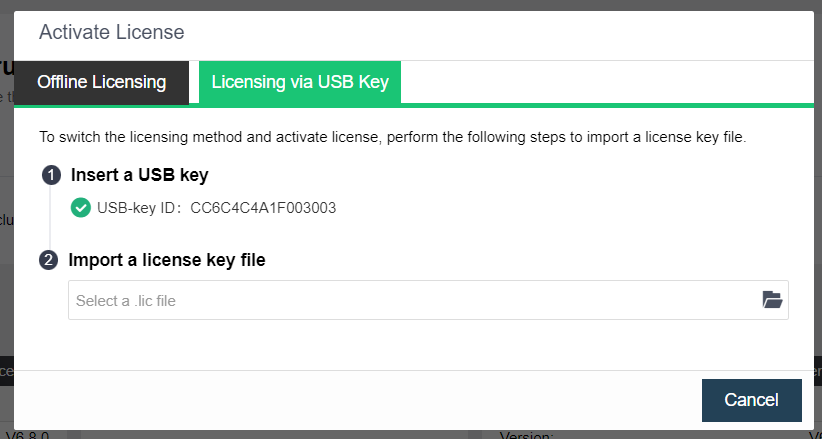Click the Import a license key file heading
Viewport: 822px width, 439px height.
tap(167, 260)
